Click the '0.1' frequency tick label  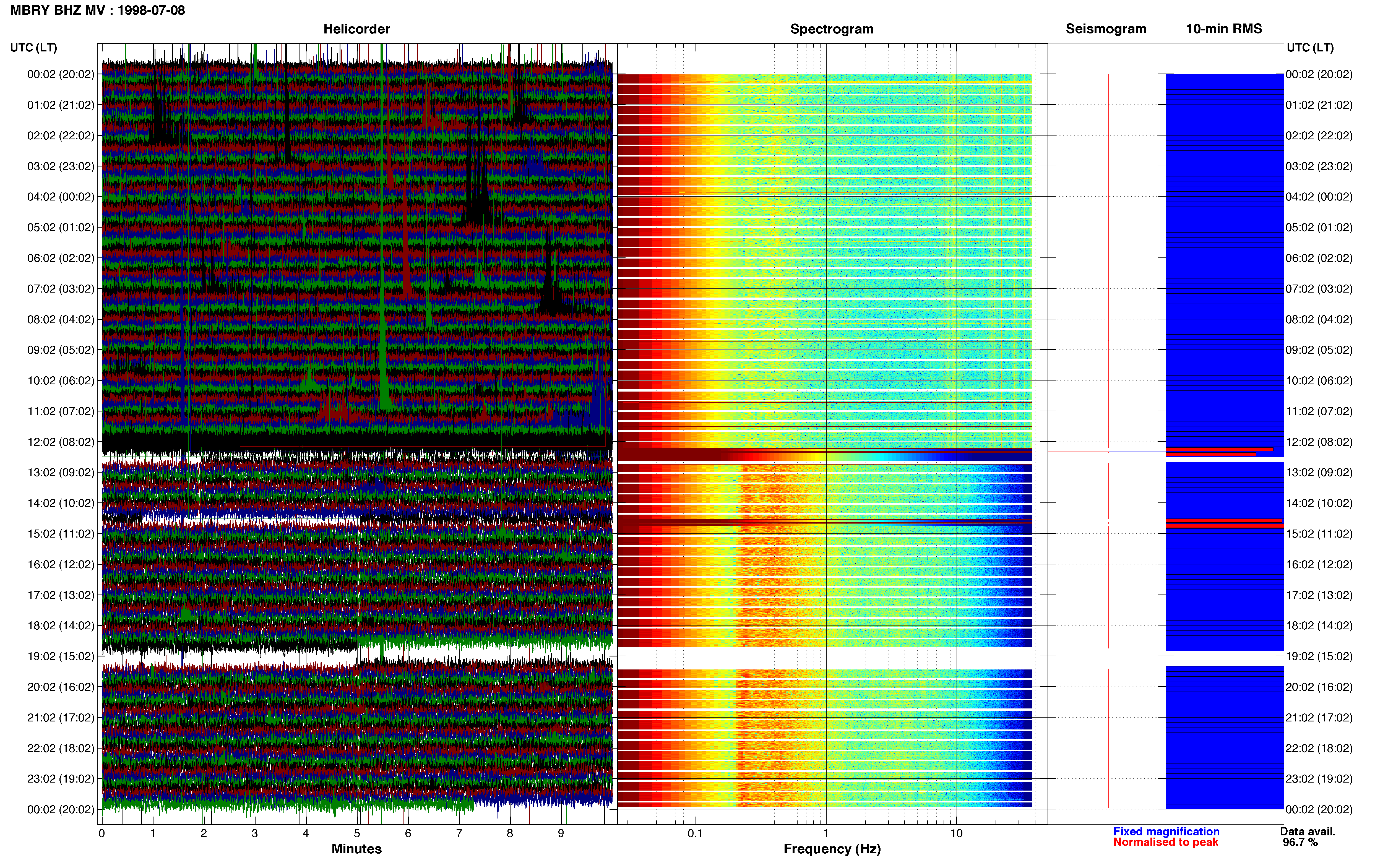[695, 833]
